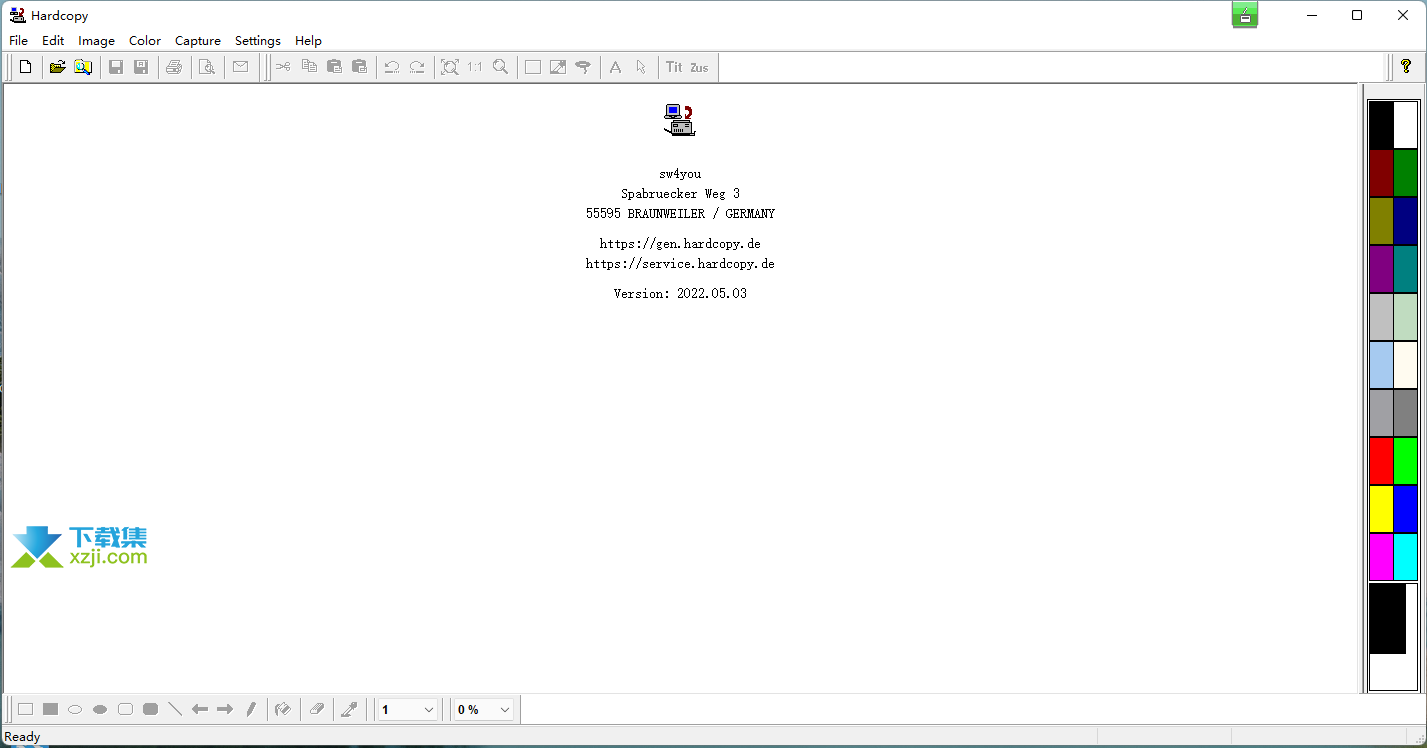Pick the navy blue color swatch
Screen dimensions: 1427x748
(x=1406, y=221)
